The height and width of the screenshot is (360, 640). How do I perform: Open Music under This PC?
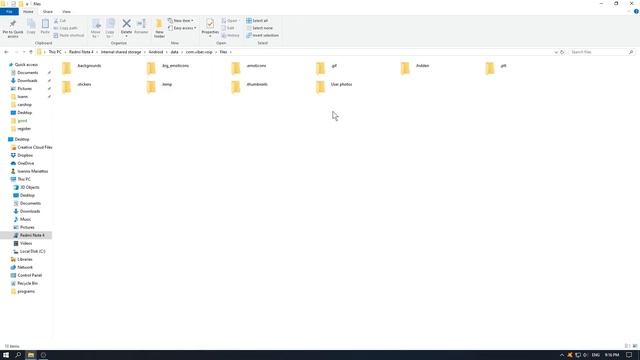(x=22, y=219)
